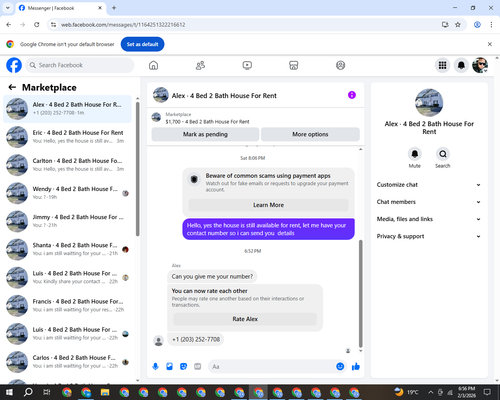Choose a sticker from the composer
Viewport: 500px width, 400px height.
pos(183,367)
